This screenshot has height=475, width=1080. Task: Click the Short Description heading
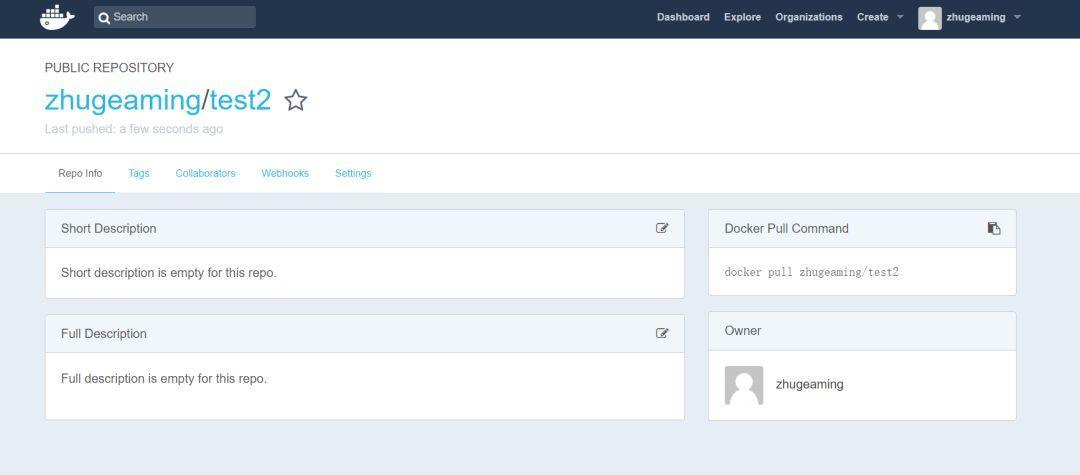click(109, 229)
